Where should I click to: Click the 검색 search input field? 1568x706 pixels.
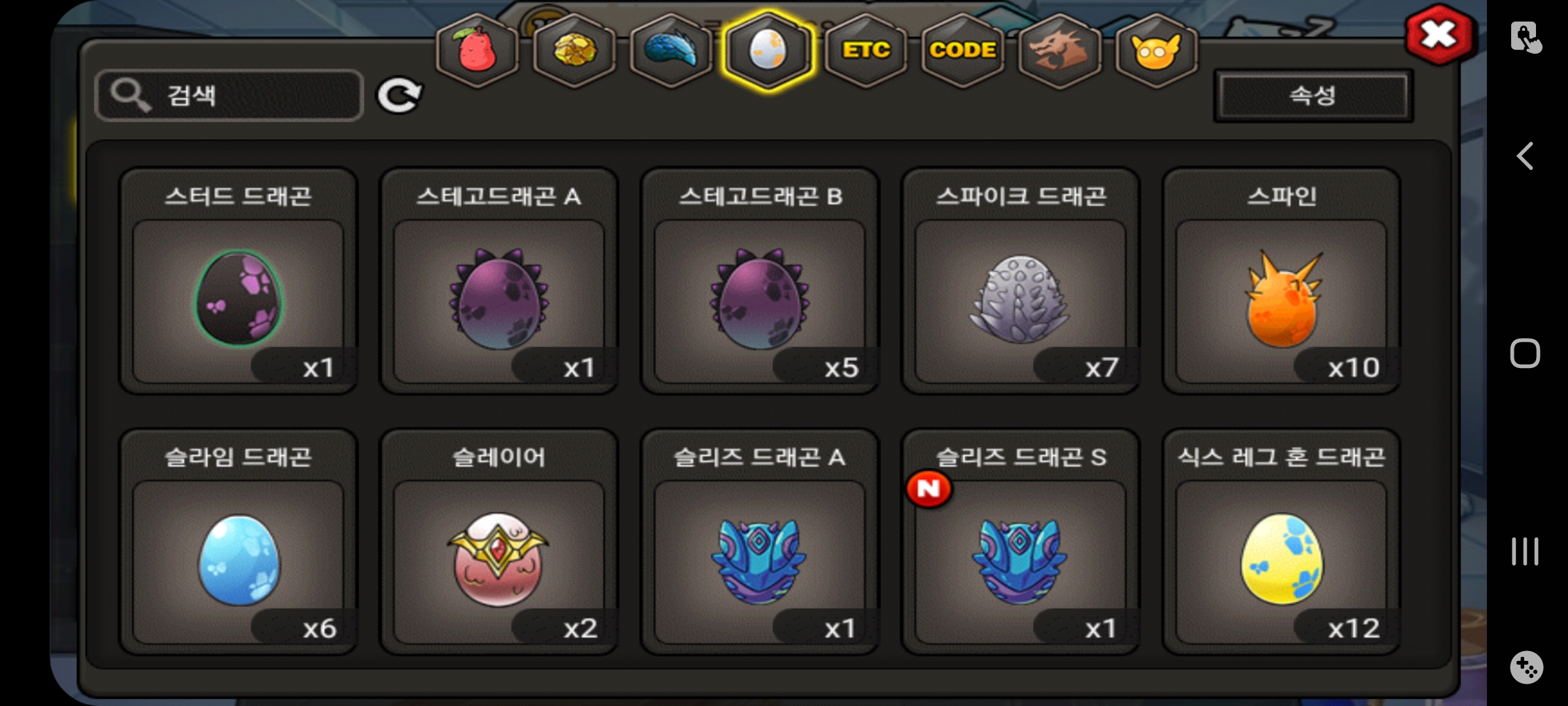[229, 95]
